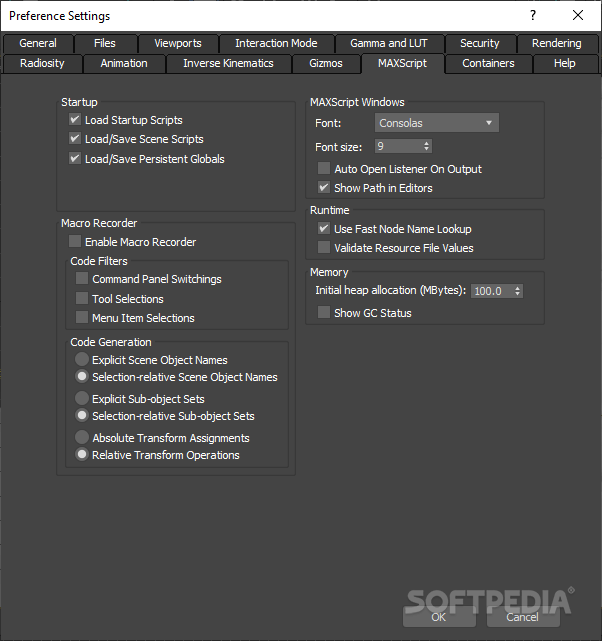The height and width of the screenshot is (641, 602).
Task: Enable Macro Recorder checkbox
Action: pyautogui.click(x=75, y=241)
